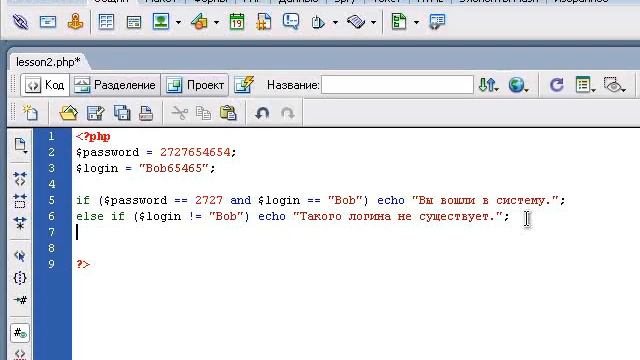Insert the current date
The width and height of the screenshot is (640, 360).
point(236,22)
